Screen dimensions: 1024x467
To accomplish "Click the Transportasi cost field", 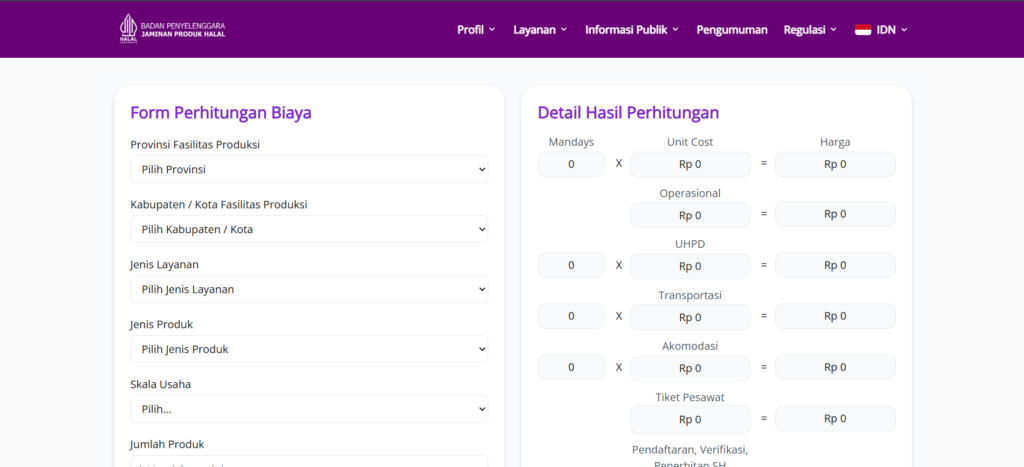I will pyautogui.click(x=690, y=317).
